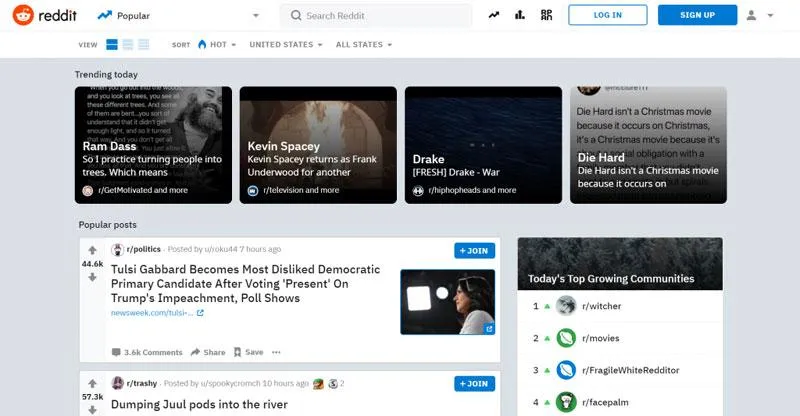Viewport: 800px width, 416px height.
Task: Open the United States location dropdown
Action: click(286, 44)
